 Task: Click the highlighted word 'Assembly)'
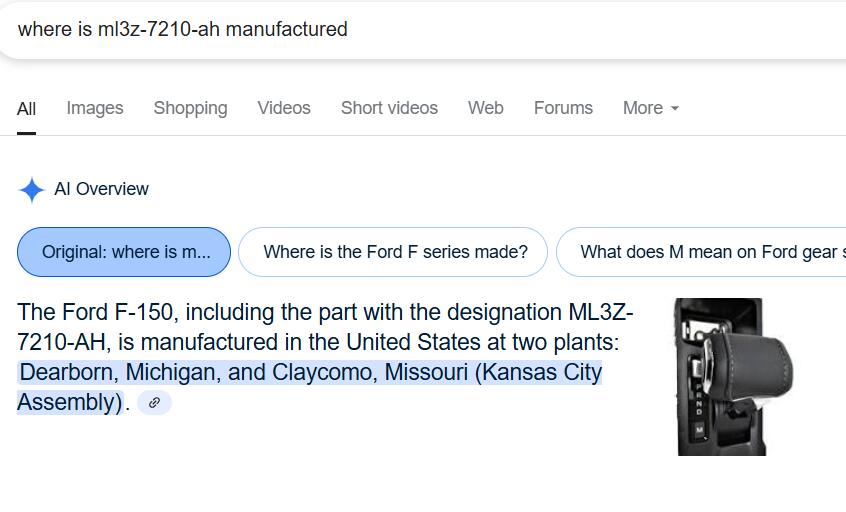70,402
